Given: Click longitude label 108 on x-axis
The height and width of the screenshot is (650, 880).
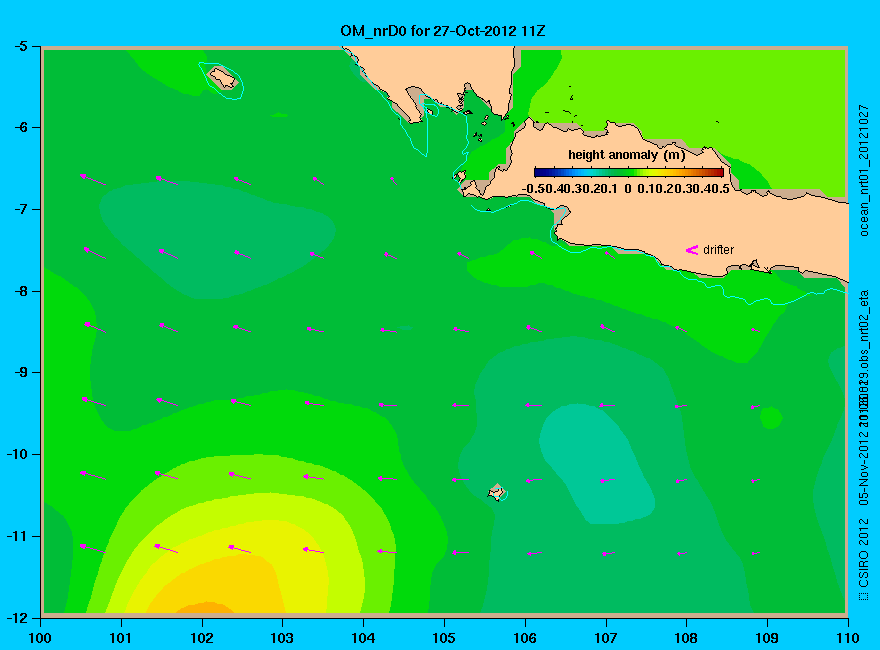Looking at the screenshot, I should click(686, 638).
